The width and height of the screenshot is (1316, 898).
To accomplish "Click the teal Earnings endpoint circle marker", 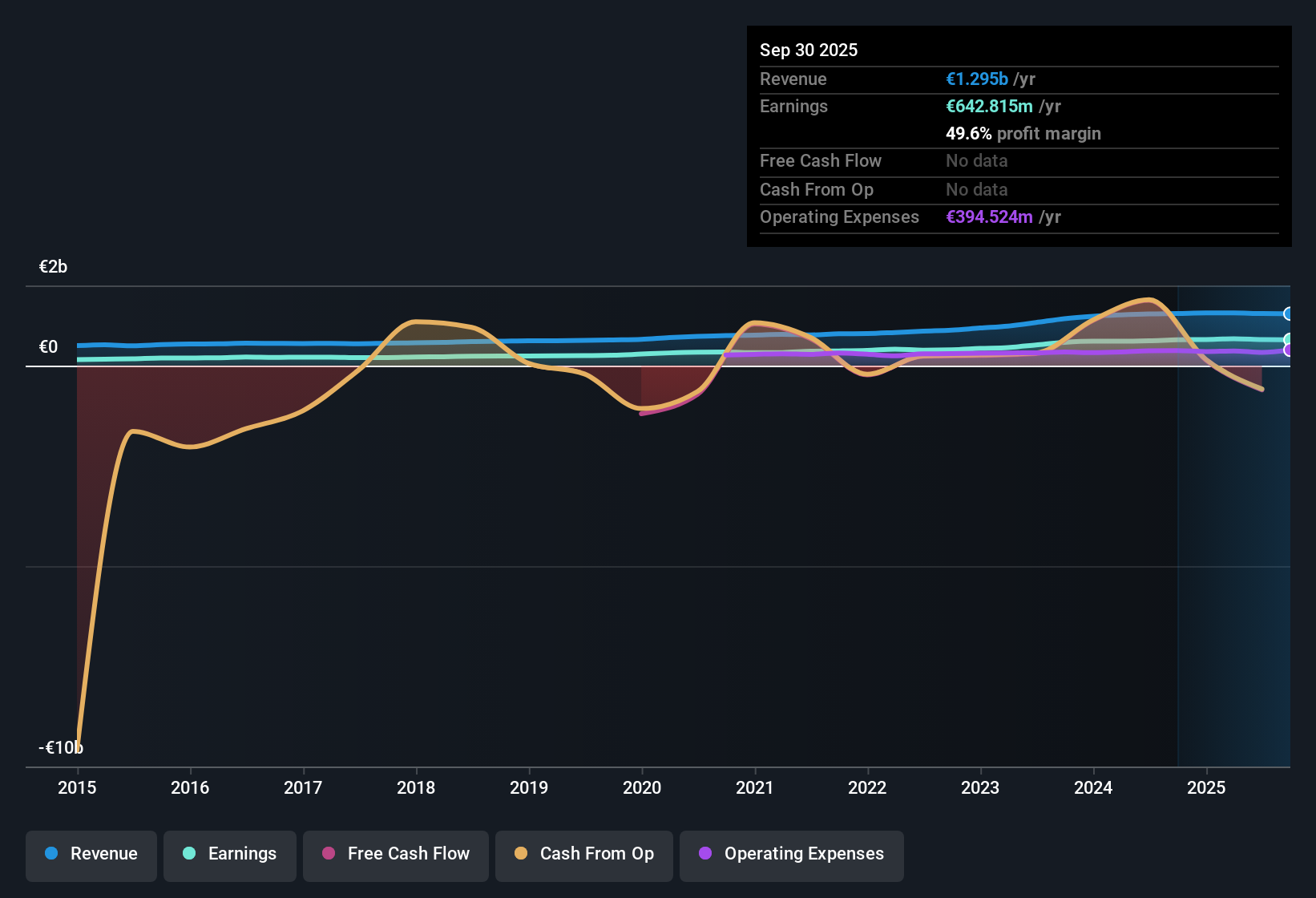I will [x=1287, y=338].
